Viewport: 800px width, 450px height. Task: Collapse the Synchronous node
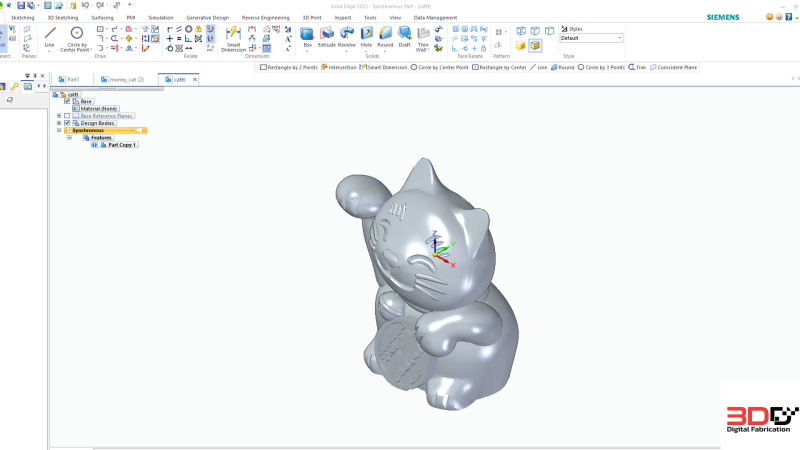click(59, 130)
